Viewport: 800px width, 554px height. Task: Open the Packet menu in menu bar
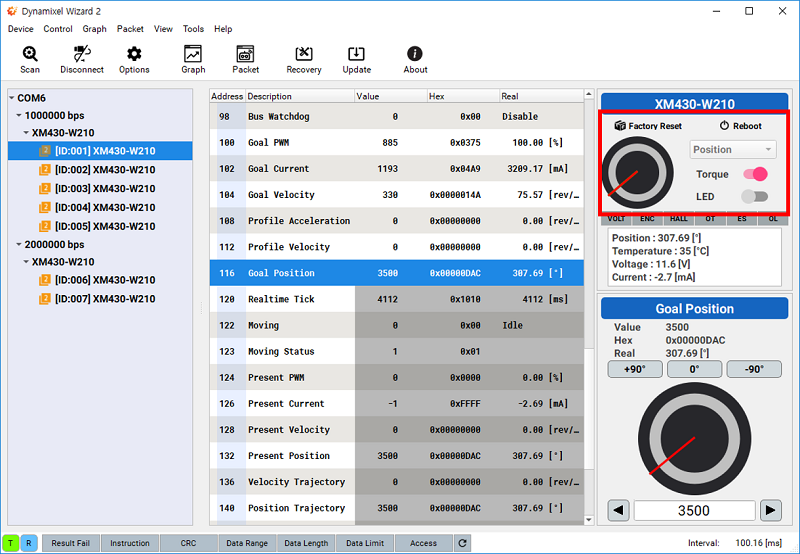click(x=130, y=29)
